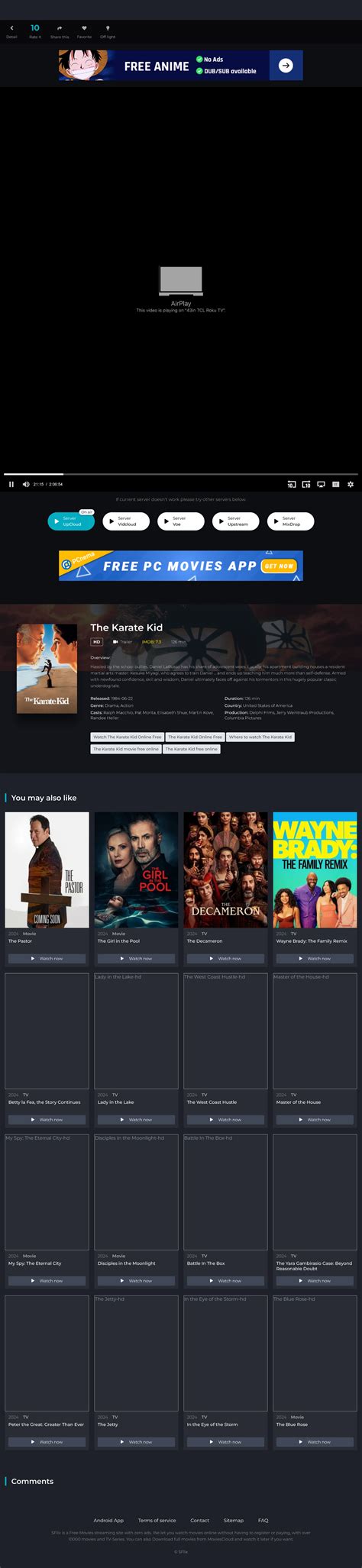Click the Share this arrow icon

[60, 28]
